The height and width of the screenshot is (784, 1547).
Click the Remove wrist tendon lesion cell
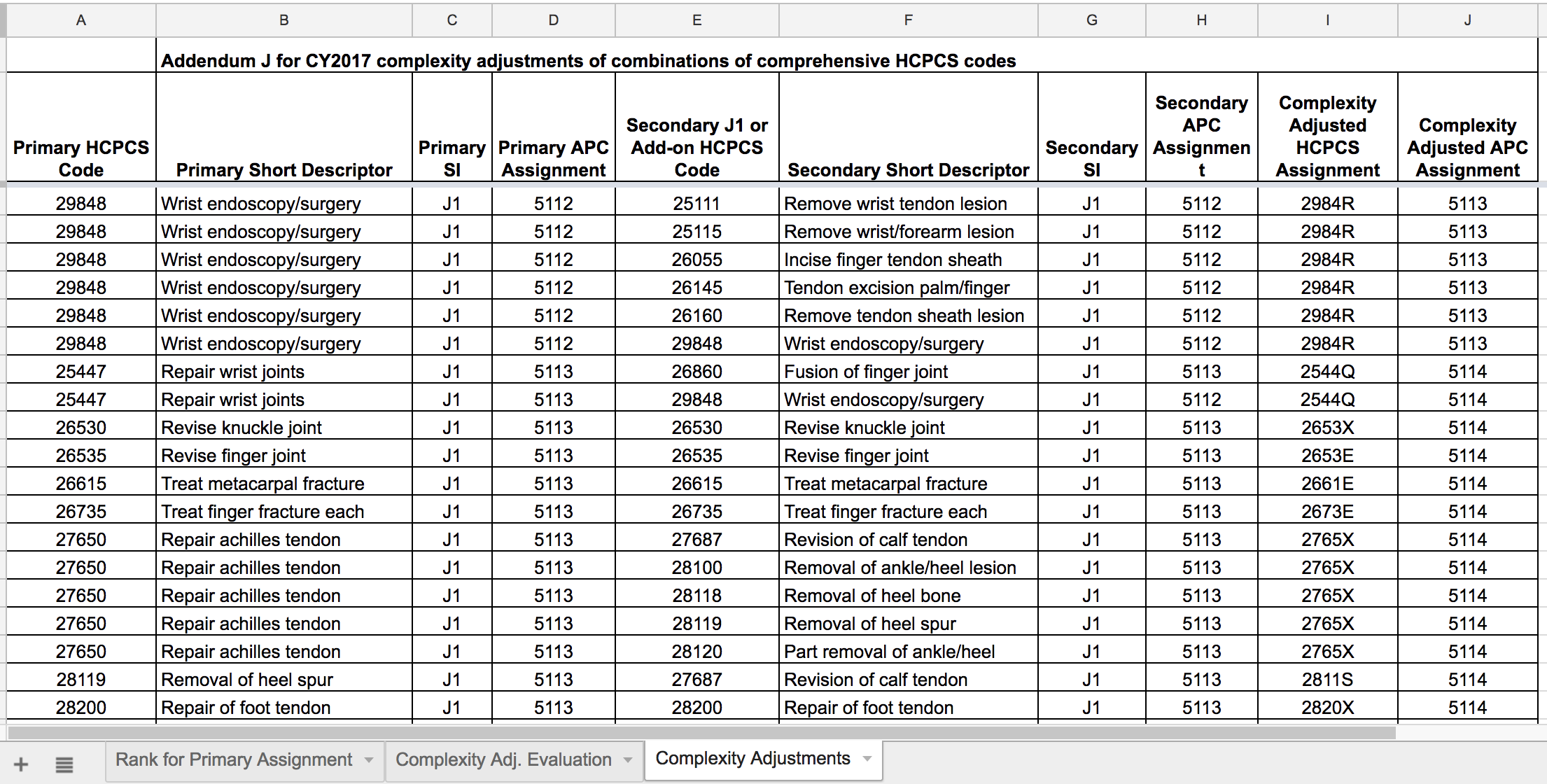click(x=908, y=204)
